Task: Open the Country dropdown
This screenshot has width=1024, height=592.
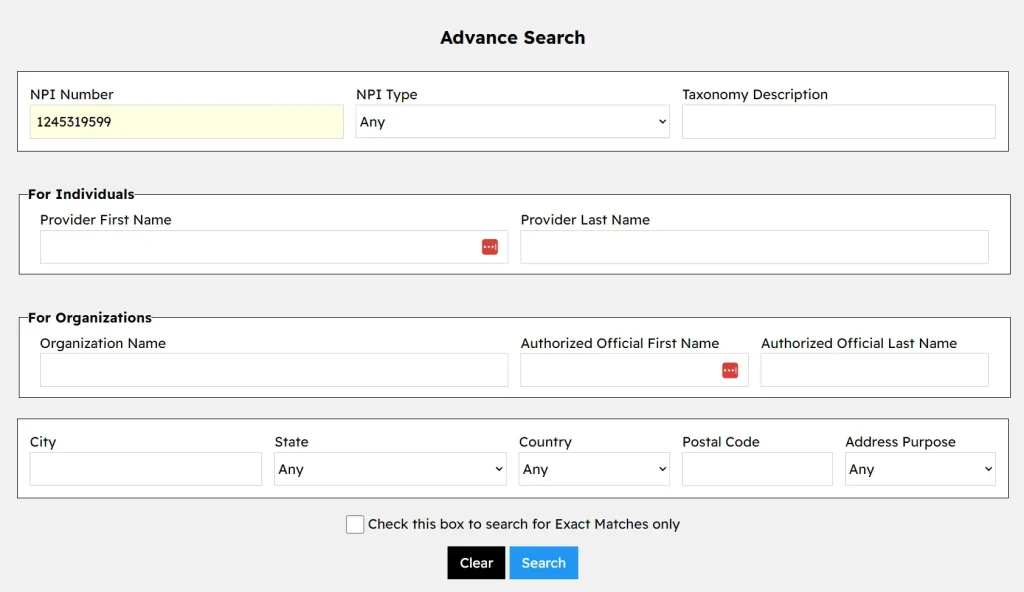Action: 593,468
